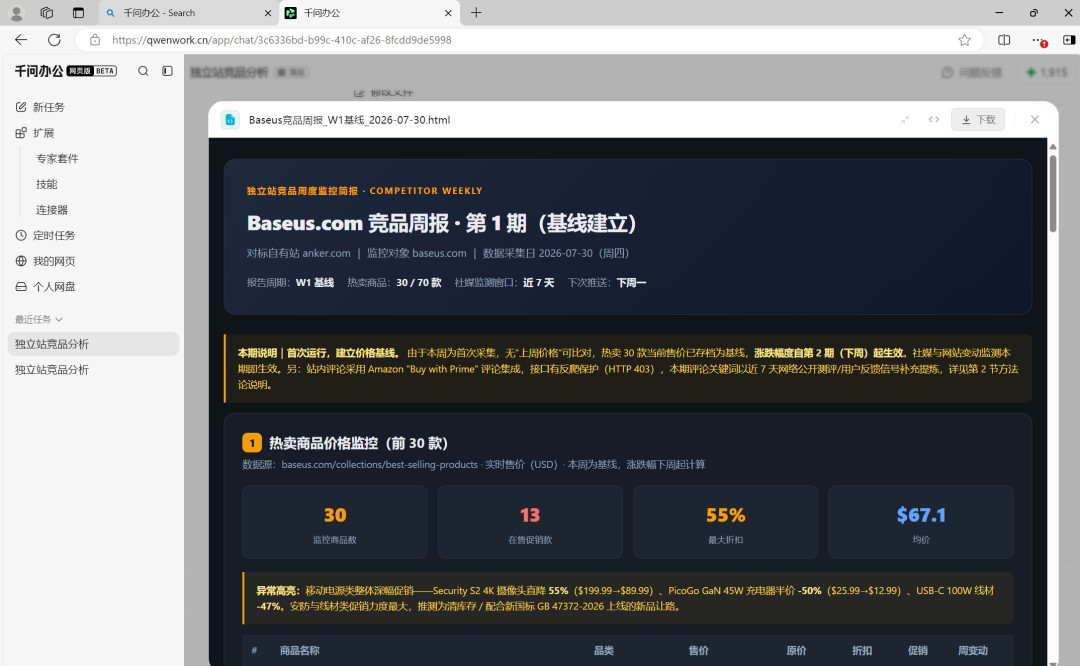Shrink the preview panel

tap(905, 120)
